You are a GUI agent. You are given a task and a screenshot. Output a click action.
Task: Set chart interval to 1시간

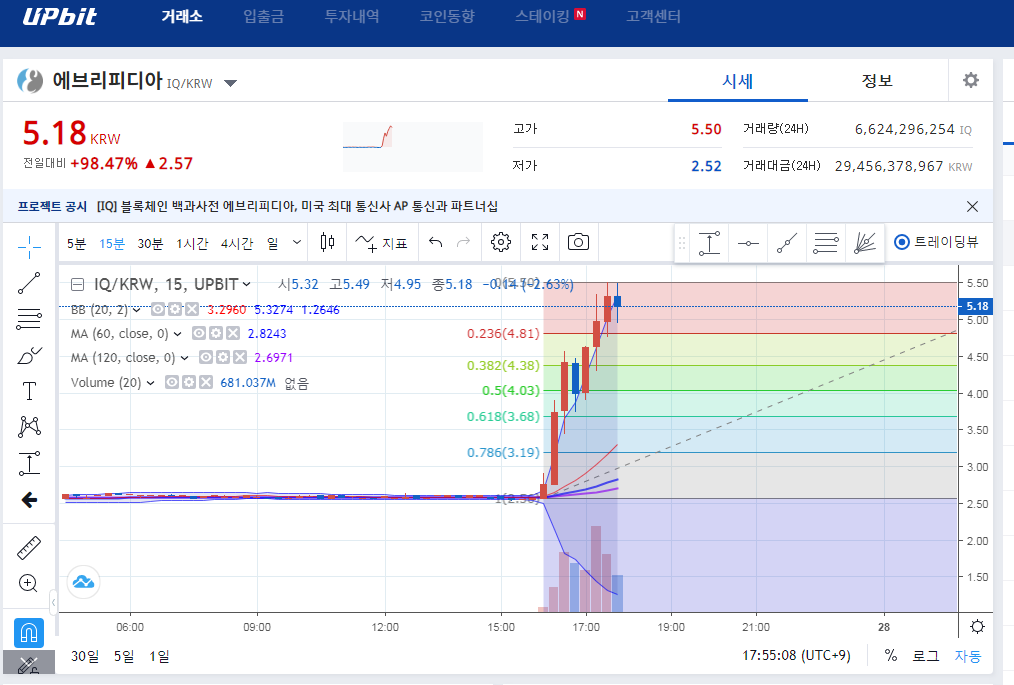point(192,243)
